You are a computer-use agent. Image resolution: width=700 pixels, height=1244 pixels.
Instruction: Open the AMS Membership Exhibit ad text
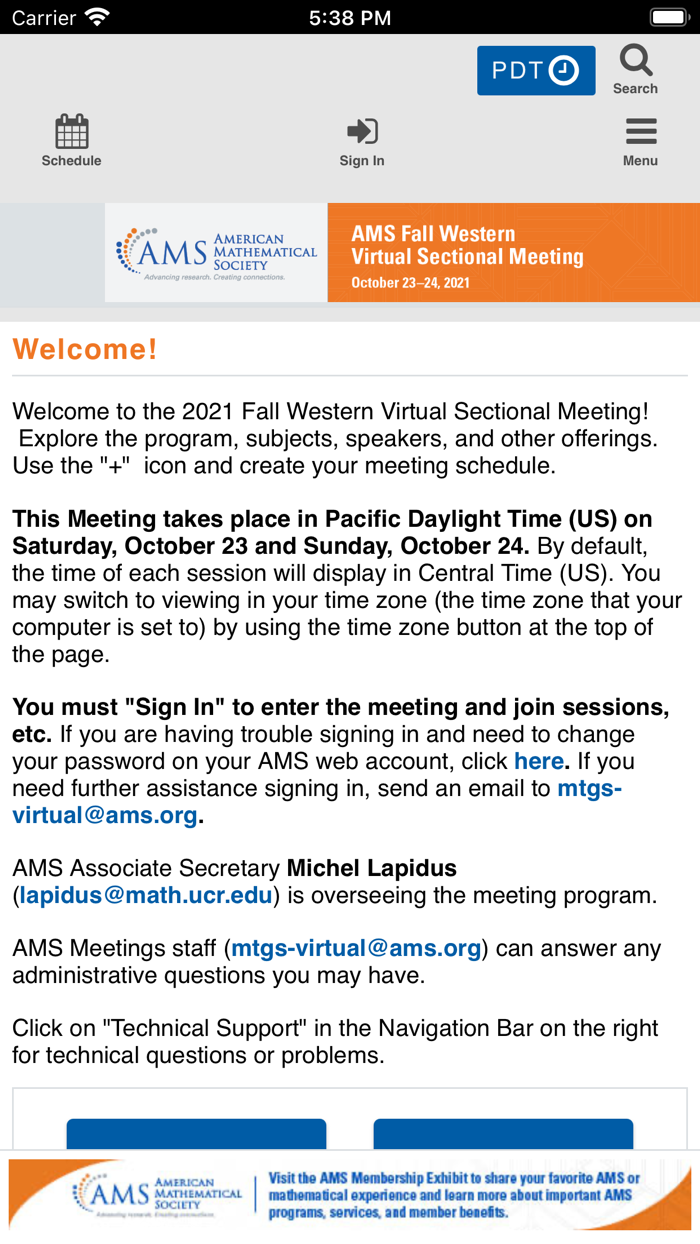[x=455, y=1195]
